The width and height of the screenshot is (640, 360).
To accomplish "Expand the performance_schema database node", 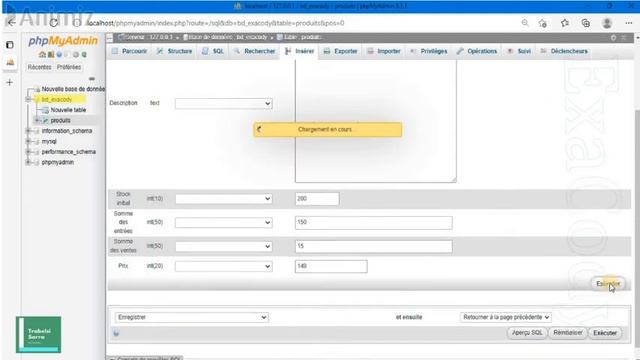I will tap(28, 152).
